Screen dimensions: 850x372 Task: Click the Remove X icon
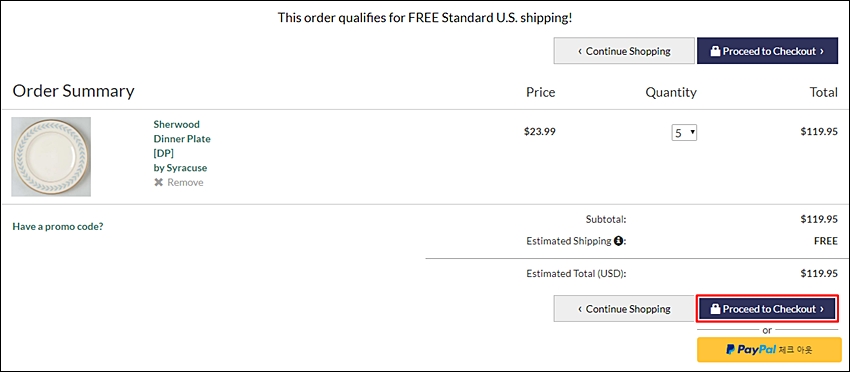click(x=158, y=183)
